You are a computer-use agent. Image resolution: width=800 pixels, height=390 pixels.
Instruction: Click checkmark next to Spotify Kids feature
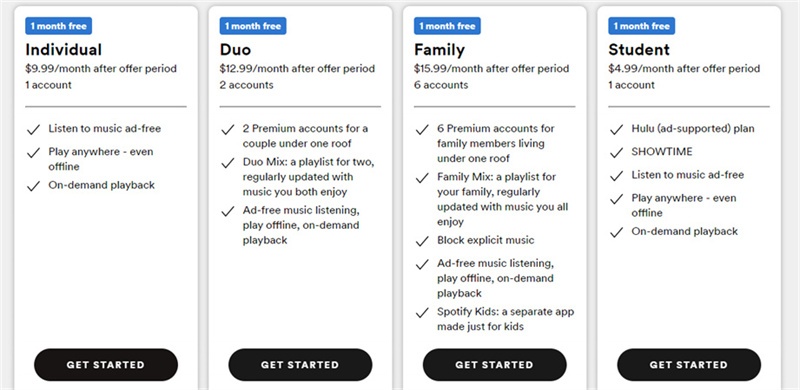pos(422,312)
